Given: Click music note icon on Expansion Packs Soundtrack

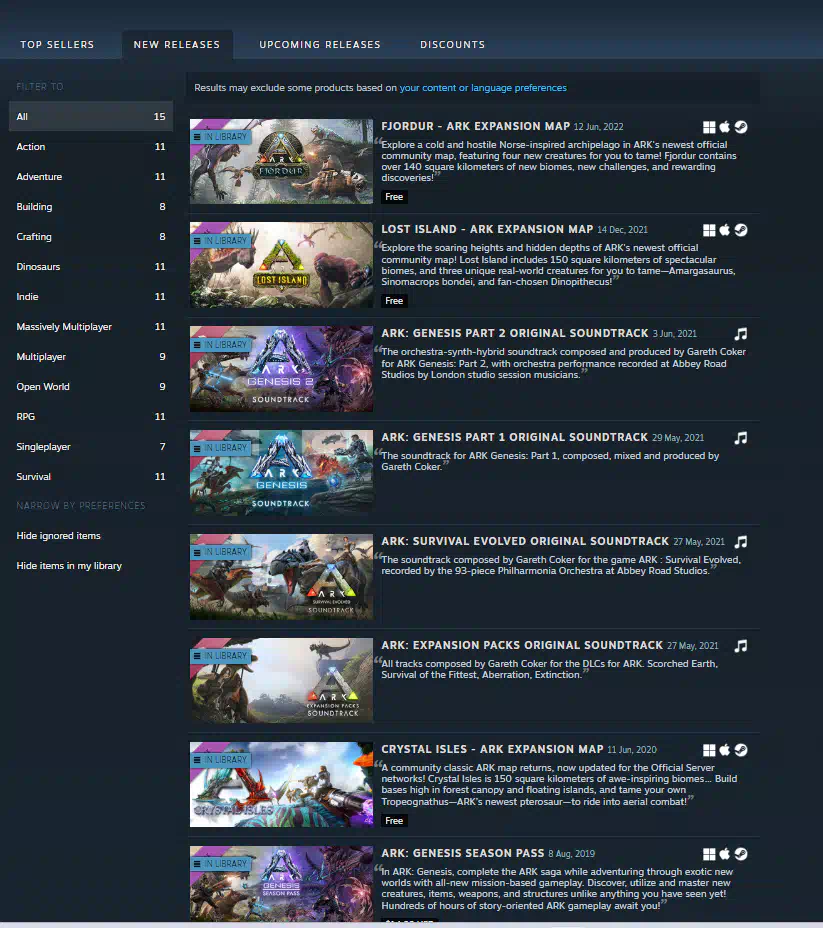Looking at the screenshot, I should 741,646.
